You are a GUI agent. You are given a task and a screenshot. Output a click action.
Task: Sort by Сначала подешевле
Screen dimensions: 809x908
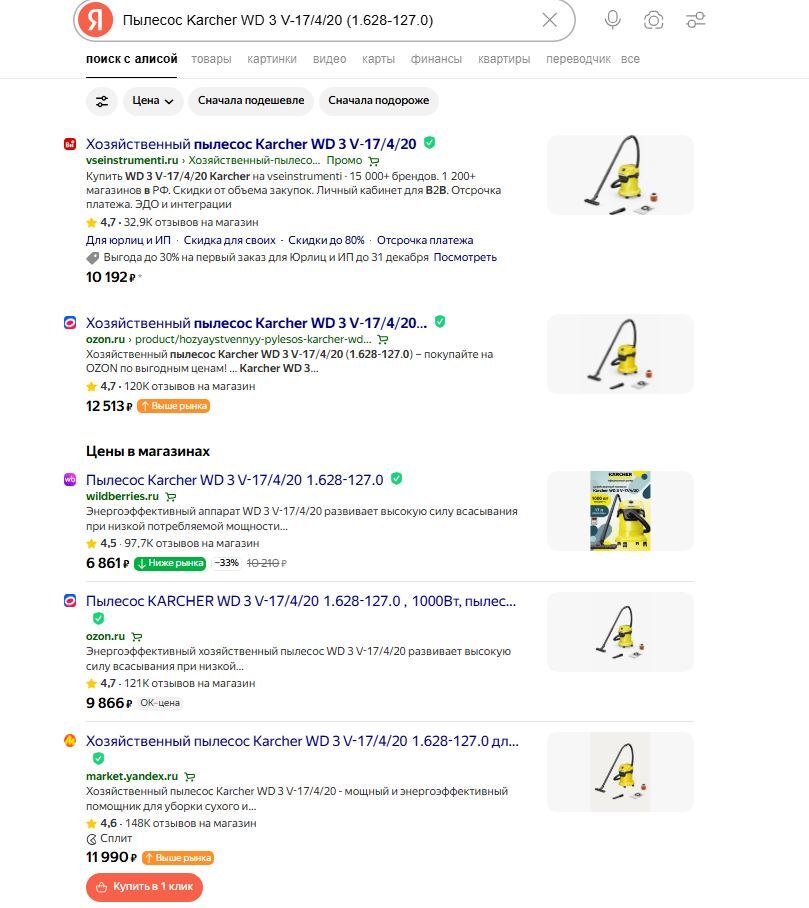(251, 101)
